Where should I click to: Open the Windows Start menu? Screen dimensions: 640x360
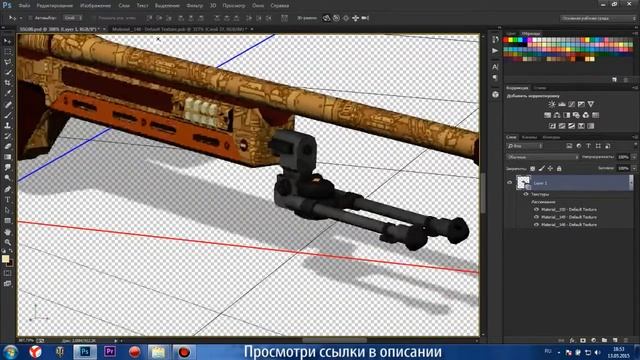point(10,352)
